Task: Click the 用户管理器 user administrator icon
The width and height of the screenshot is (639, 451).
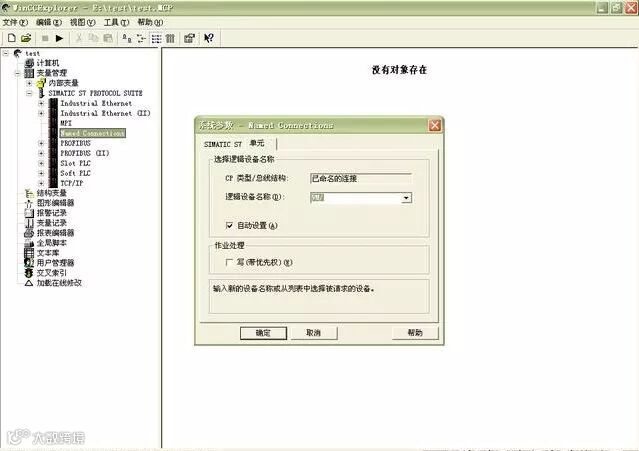Action: coord(29,263)
